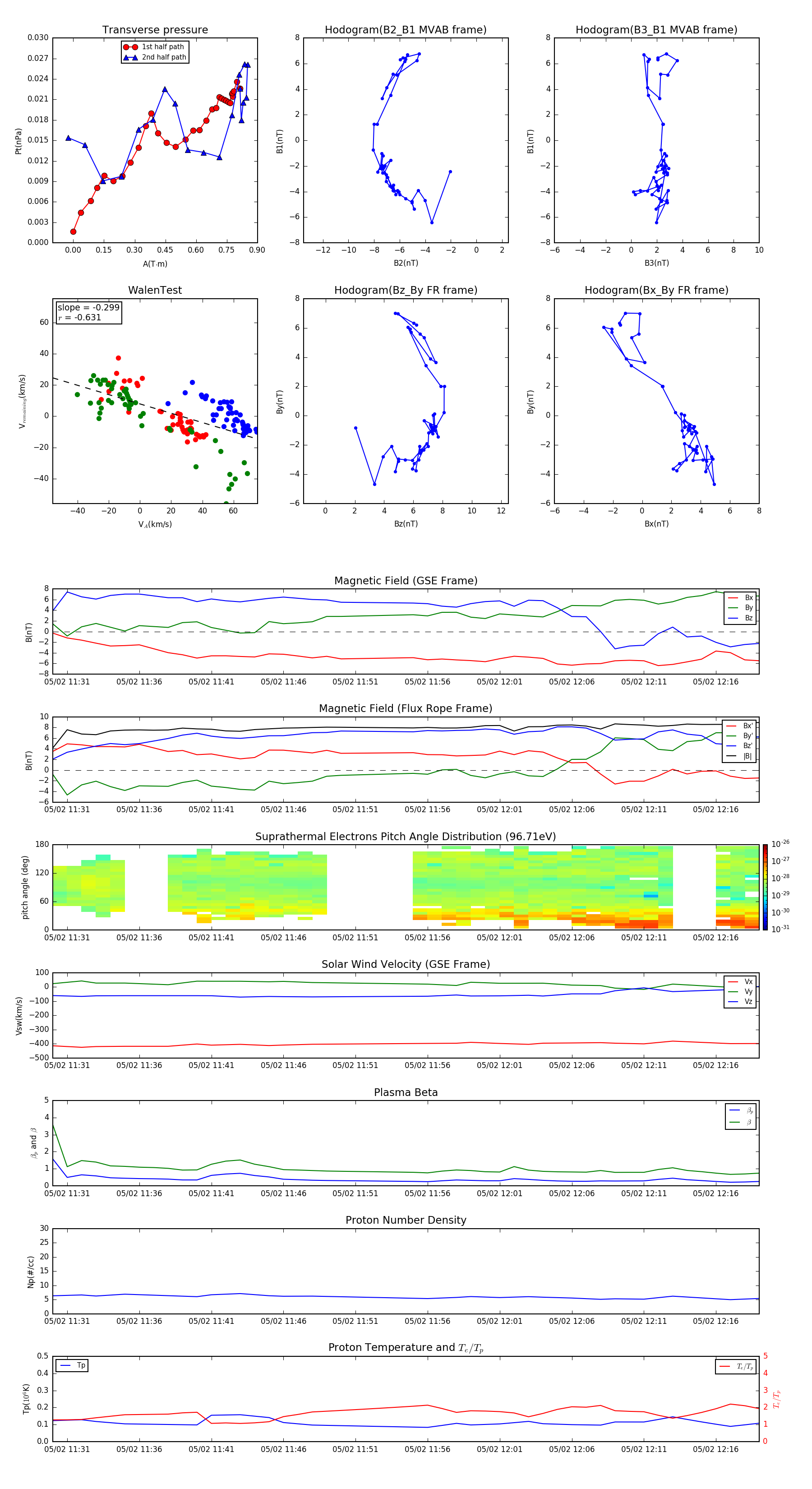This screenshot has width=812, height=1489.
Task: Click the Vx legend entry in velocity plot
Action: tap(740, 981)
